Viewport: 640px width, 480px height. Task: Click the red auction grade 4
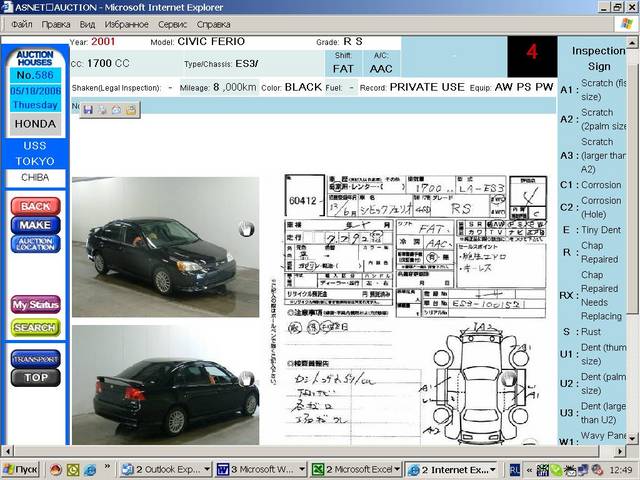(x=532, y=51)
